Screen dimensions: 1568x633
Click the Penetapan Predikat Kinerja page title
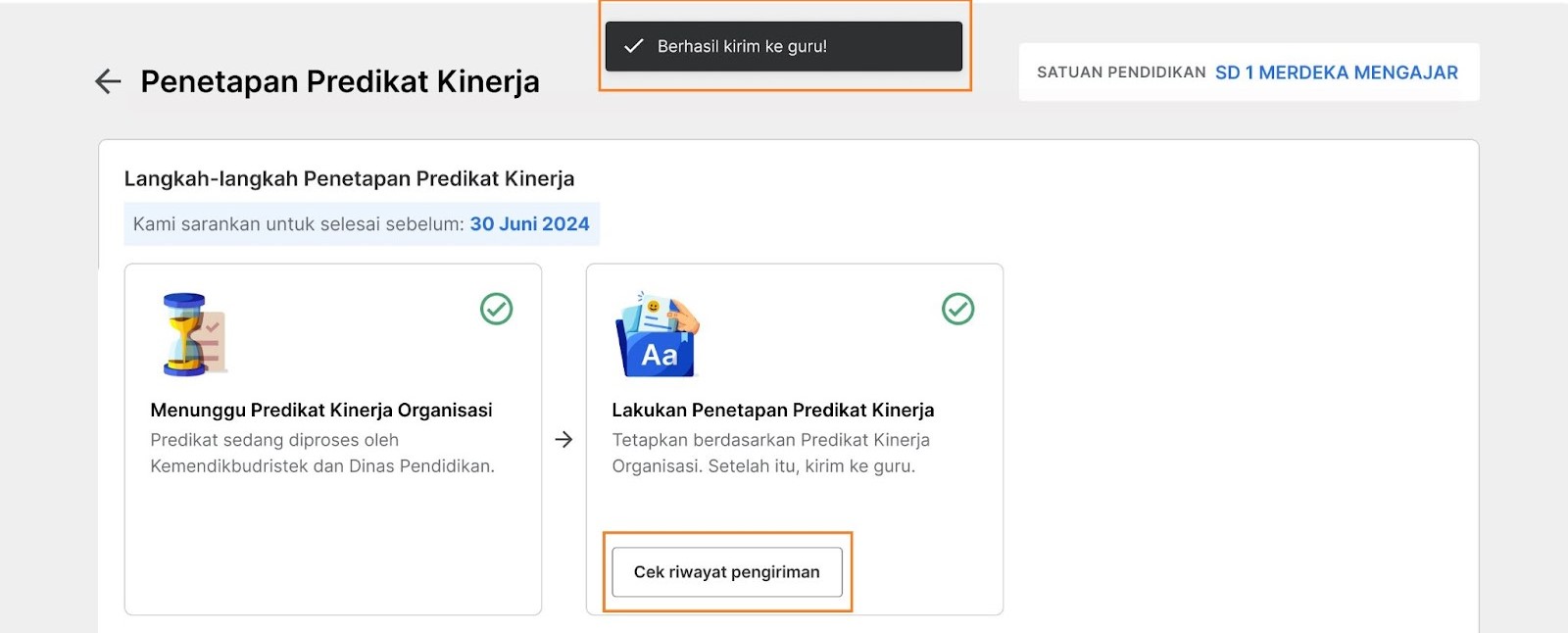coord(340,81)
